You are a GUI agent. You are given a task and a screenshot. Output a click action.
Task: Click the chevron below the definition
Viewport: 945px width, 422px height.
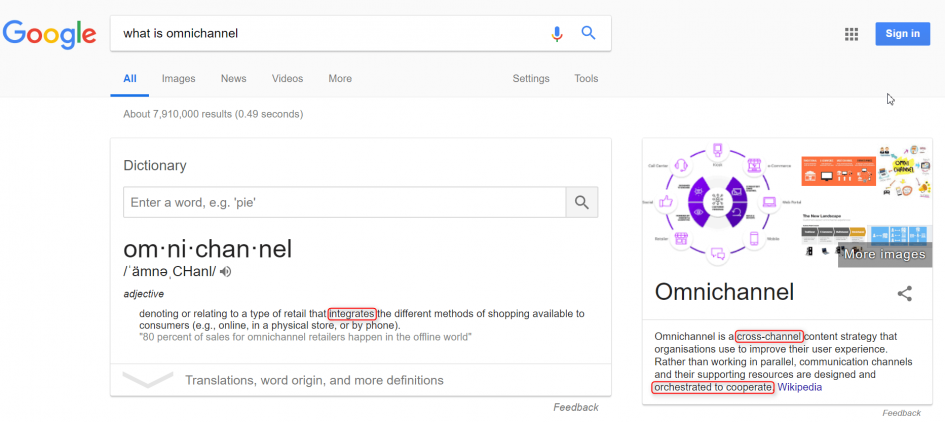pyautogui.click(x=148, y=380)
